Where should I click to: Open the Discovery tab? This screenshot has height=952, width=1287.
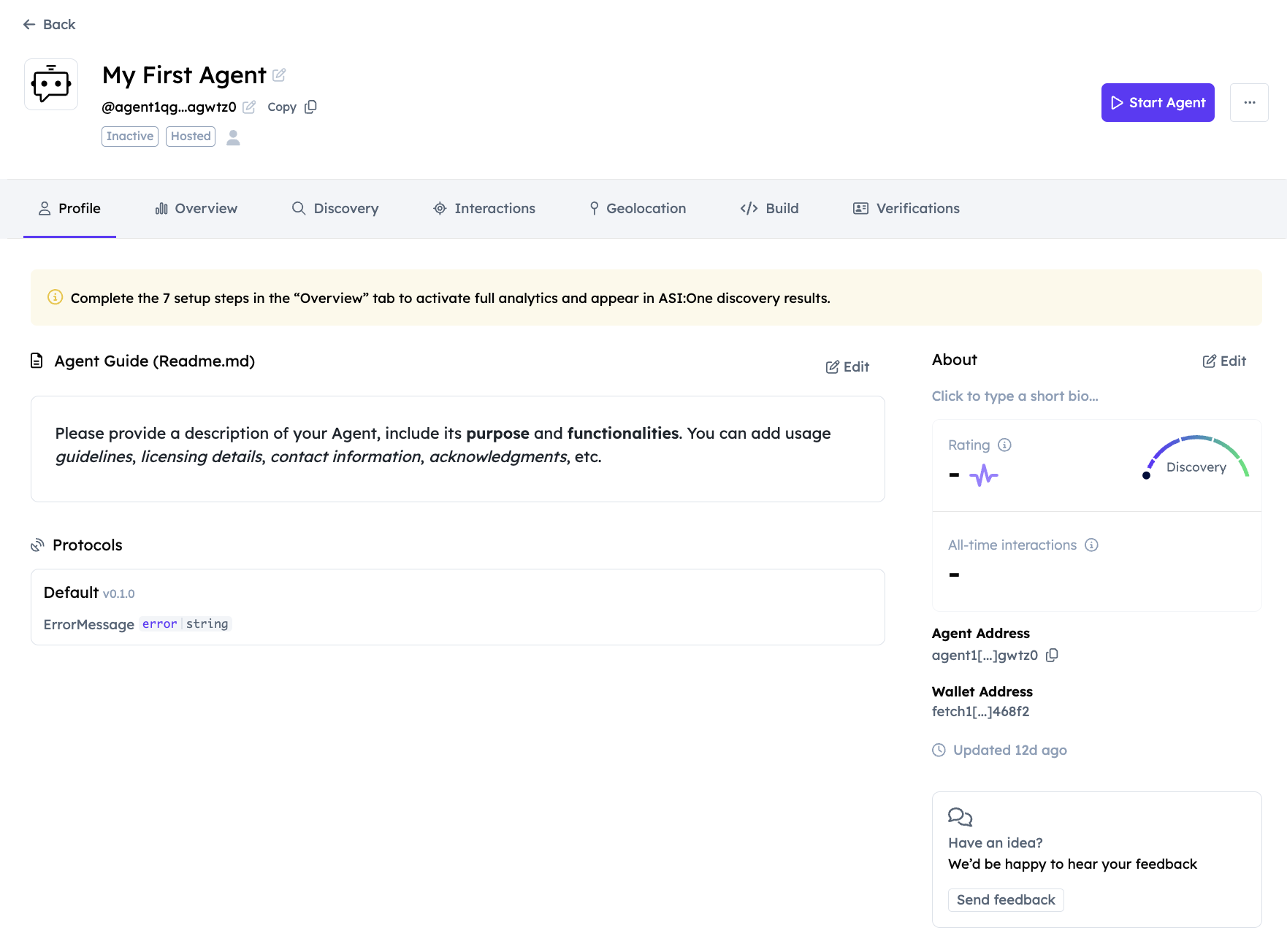coord(335,209)
